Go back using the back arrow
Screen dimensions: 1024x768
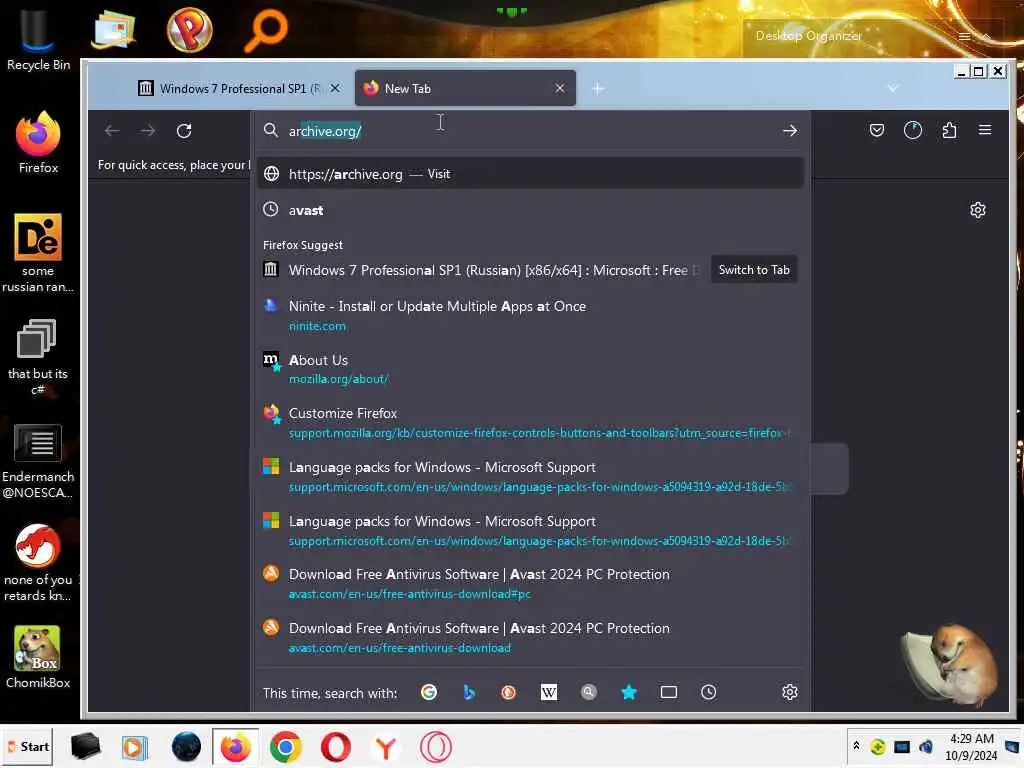click(x=112, y=131)
